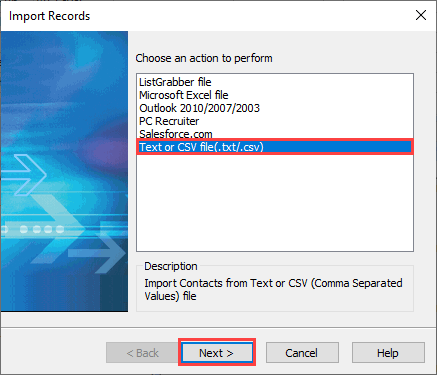The height and width of the screenshot is (375, 437).
Task: Click the solid arrow graphic at the banner bottom
Action: (97, 253)
